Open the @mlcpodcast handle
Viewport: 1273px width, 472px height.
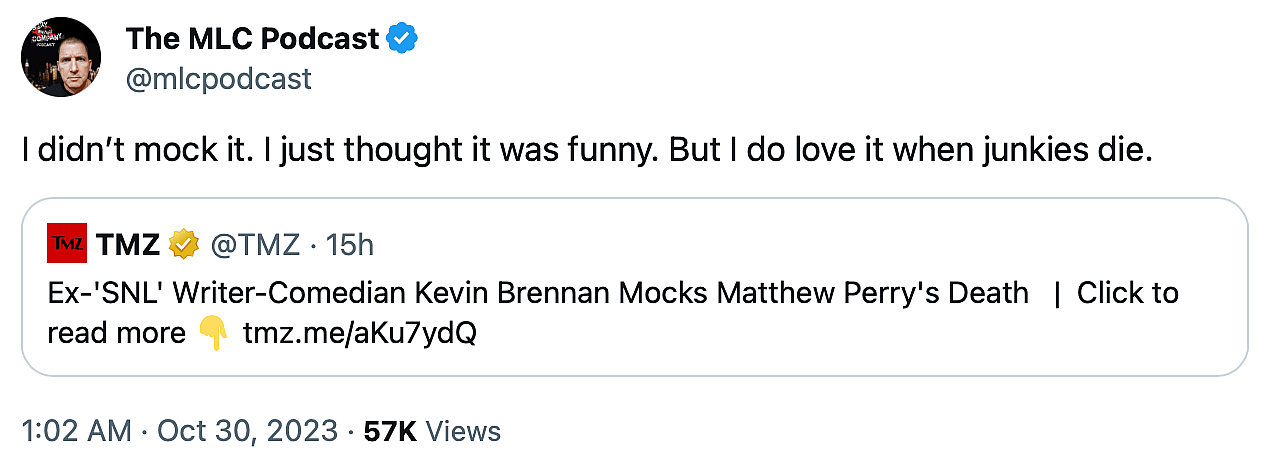[219, 78]
